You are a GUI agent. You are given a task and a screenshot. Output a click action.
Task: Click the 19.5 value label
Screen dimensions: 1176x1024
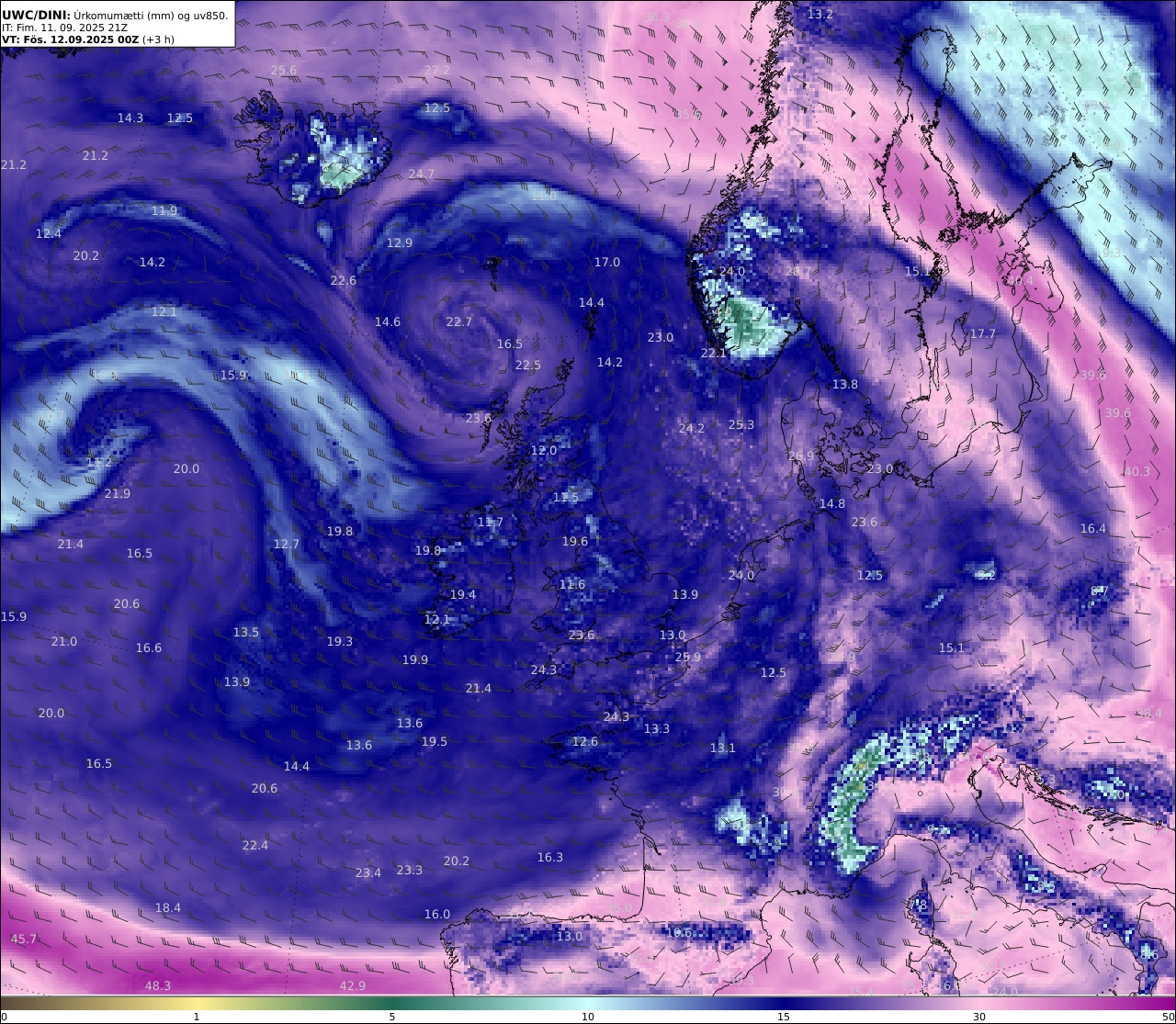(435, 742)
